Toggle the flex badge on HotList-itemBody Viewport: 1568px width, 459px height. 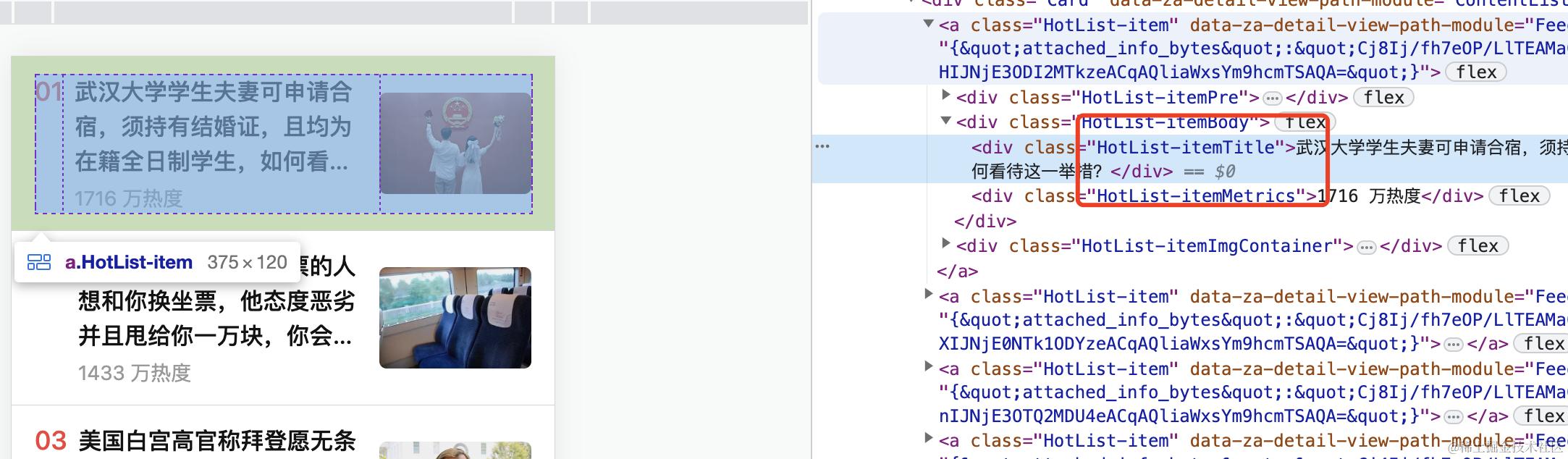pos(1305,122)
